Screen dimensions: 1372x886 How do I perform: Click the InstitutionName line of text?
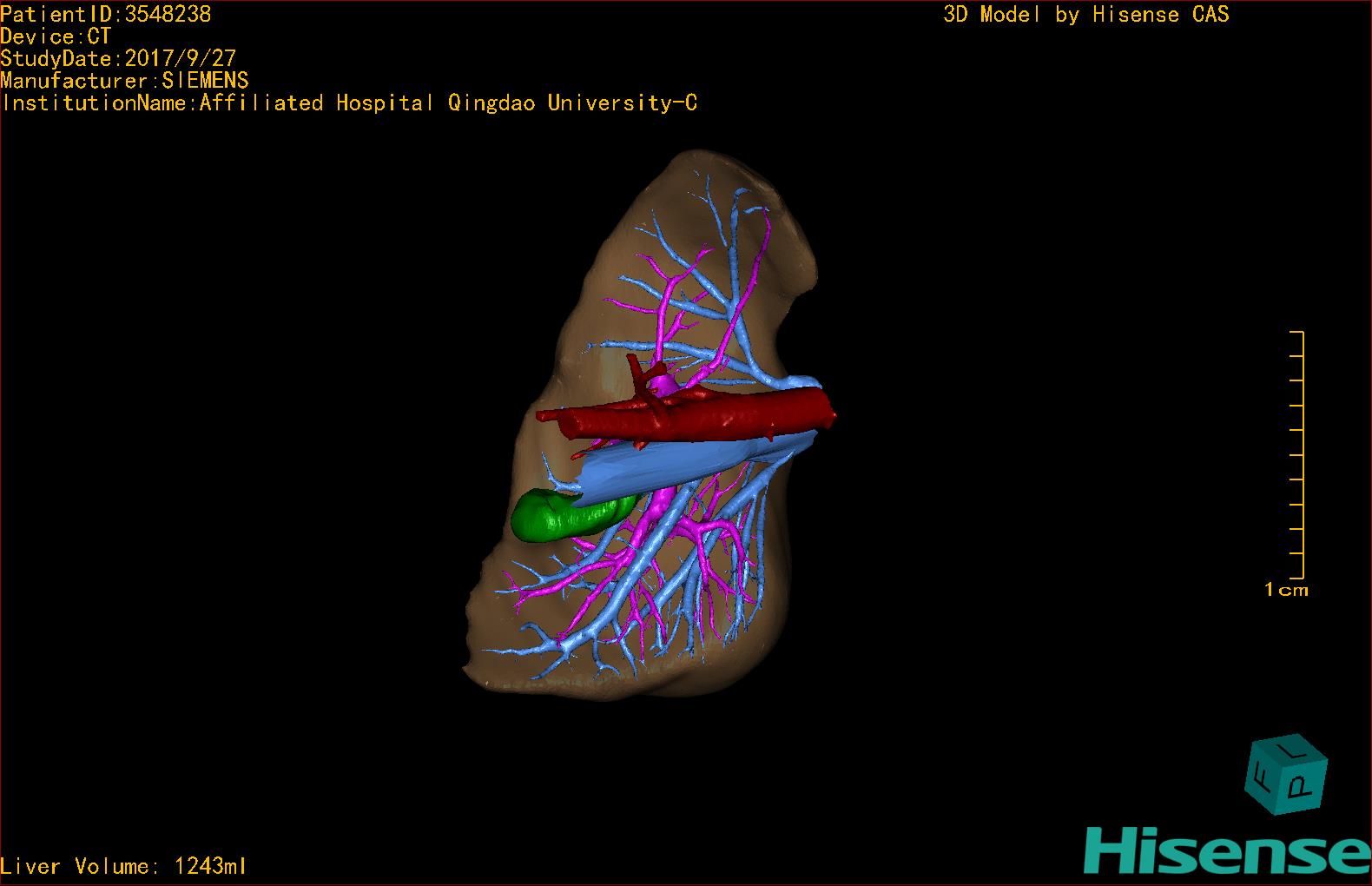(x=349, y=103)
